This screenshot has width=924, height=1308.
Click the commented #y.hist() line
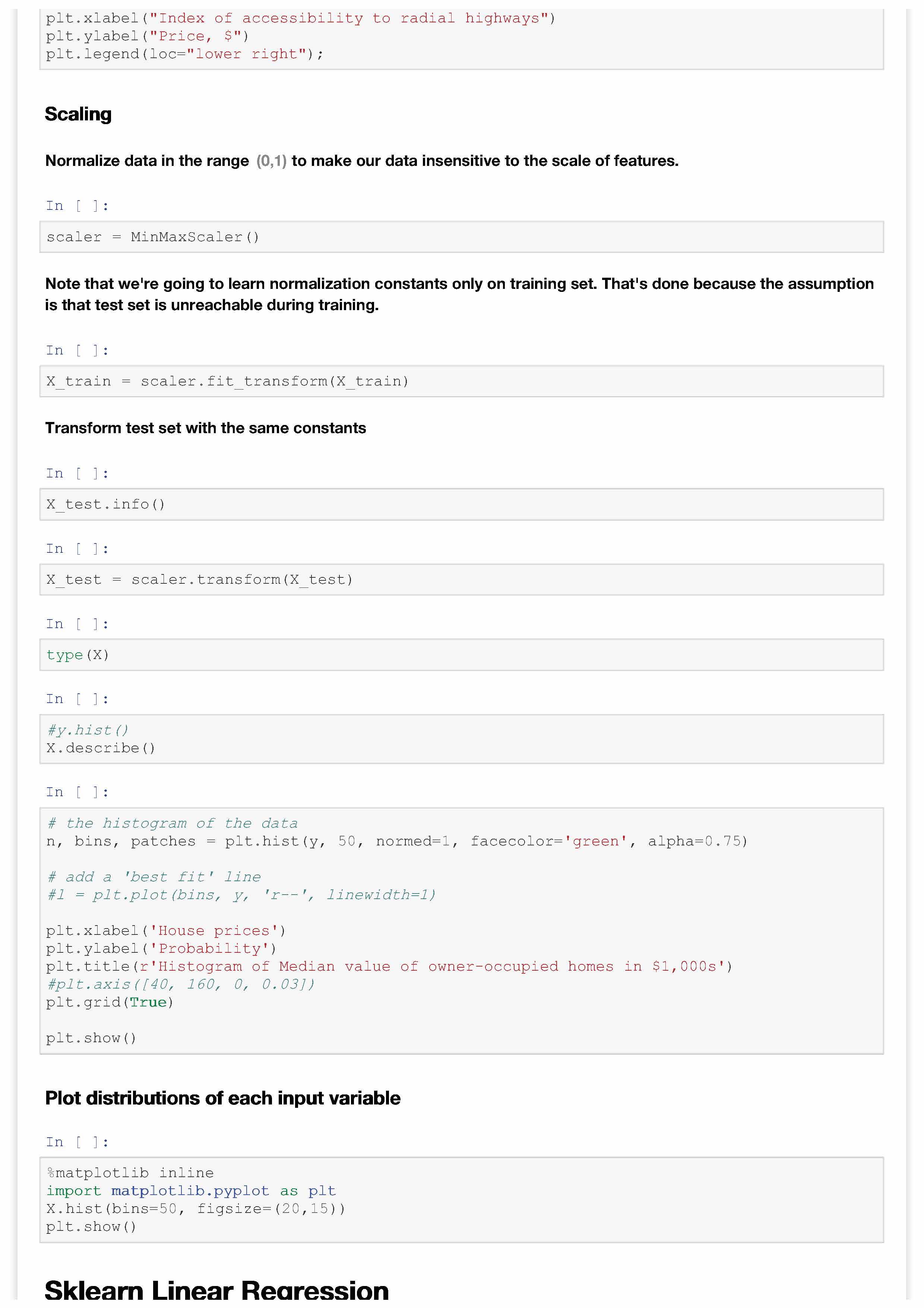88,730
